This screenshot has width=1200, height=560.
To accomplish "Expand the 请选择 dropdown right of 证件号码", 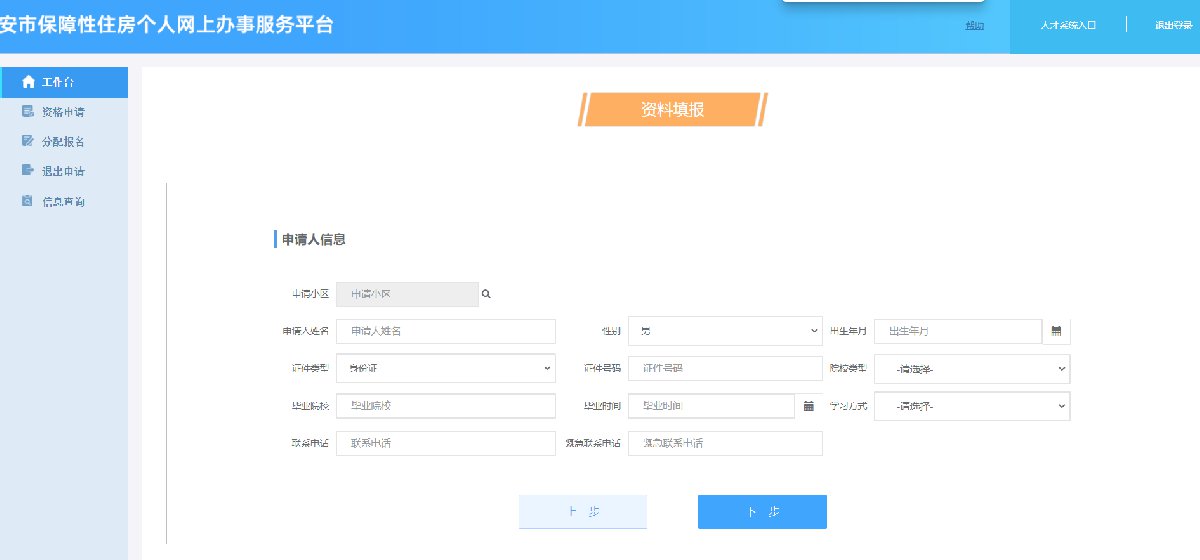I will click(971, 369).
